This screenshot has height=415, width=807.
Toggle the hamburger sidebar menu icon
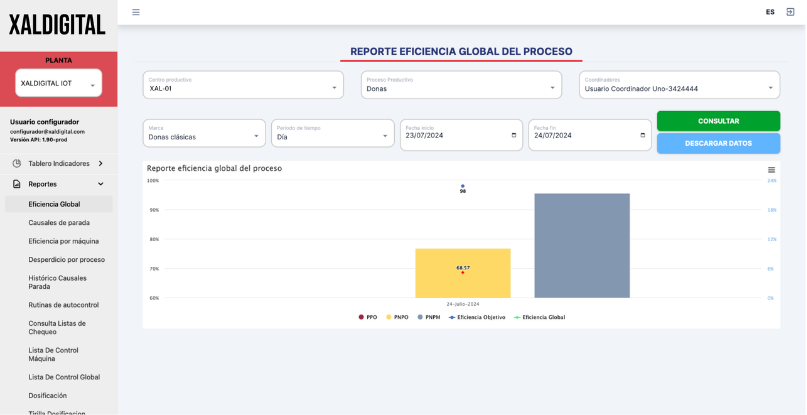[136, 12]
